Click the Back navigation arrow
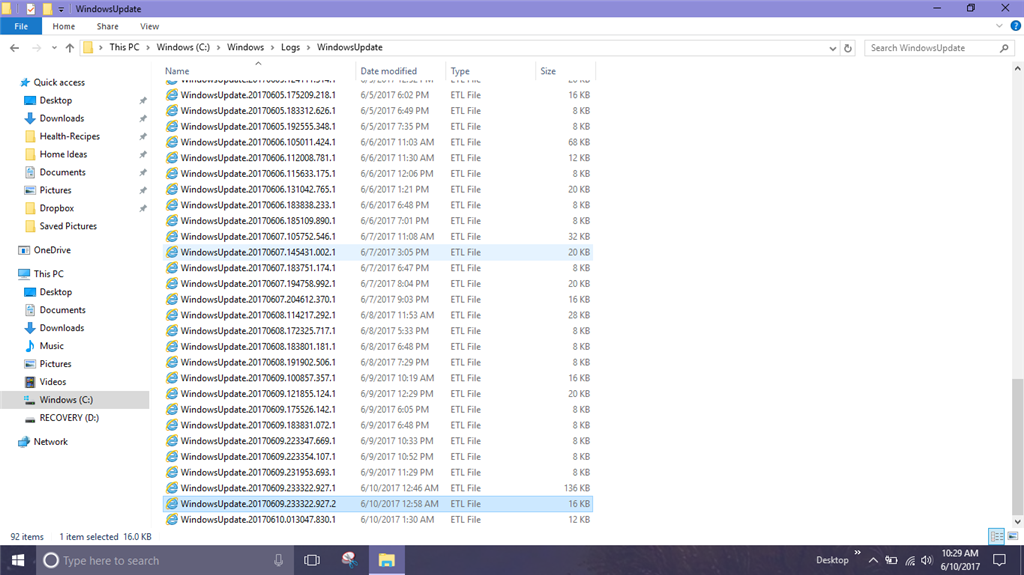1024x575 pixels. (14, 48)
